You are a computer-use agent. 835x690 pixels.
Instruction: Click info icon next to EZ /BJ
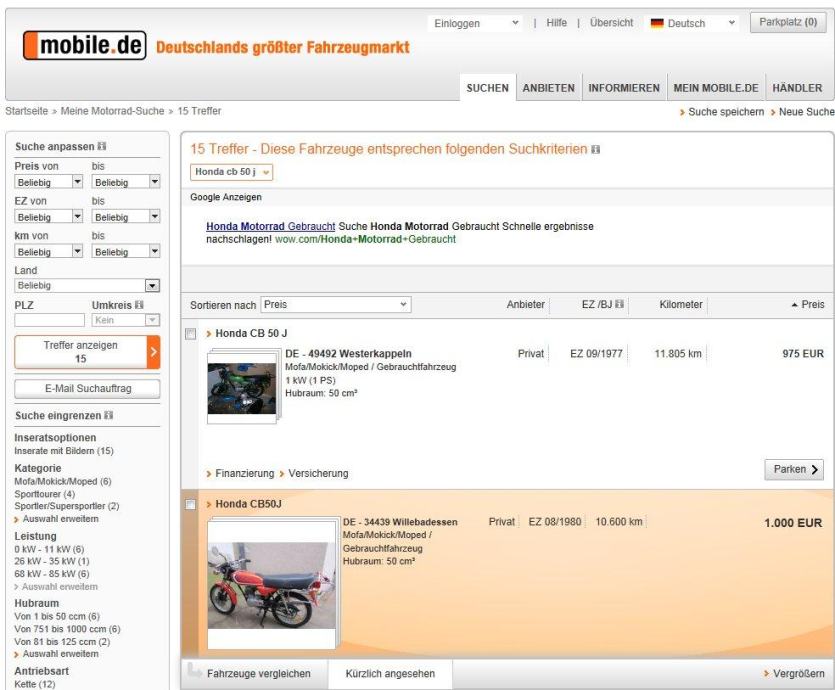(619, 304)
